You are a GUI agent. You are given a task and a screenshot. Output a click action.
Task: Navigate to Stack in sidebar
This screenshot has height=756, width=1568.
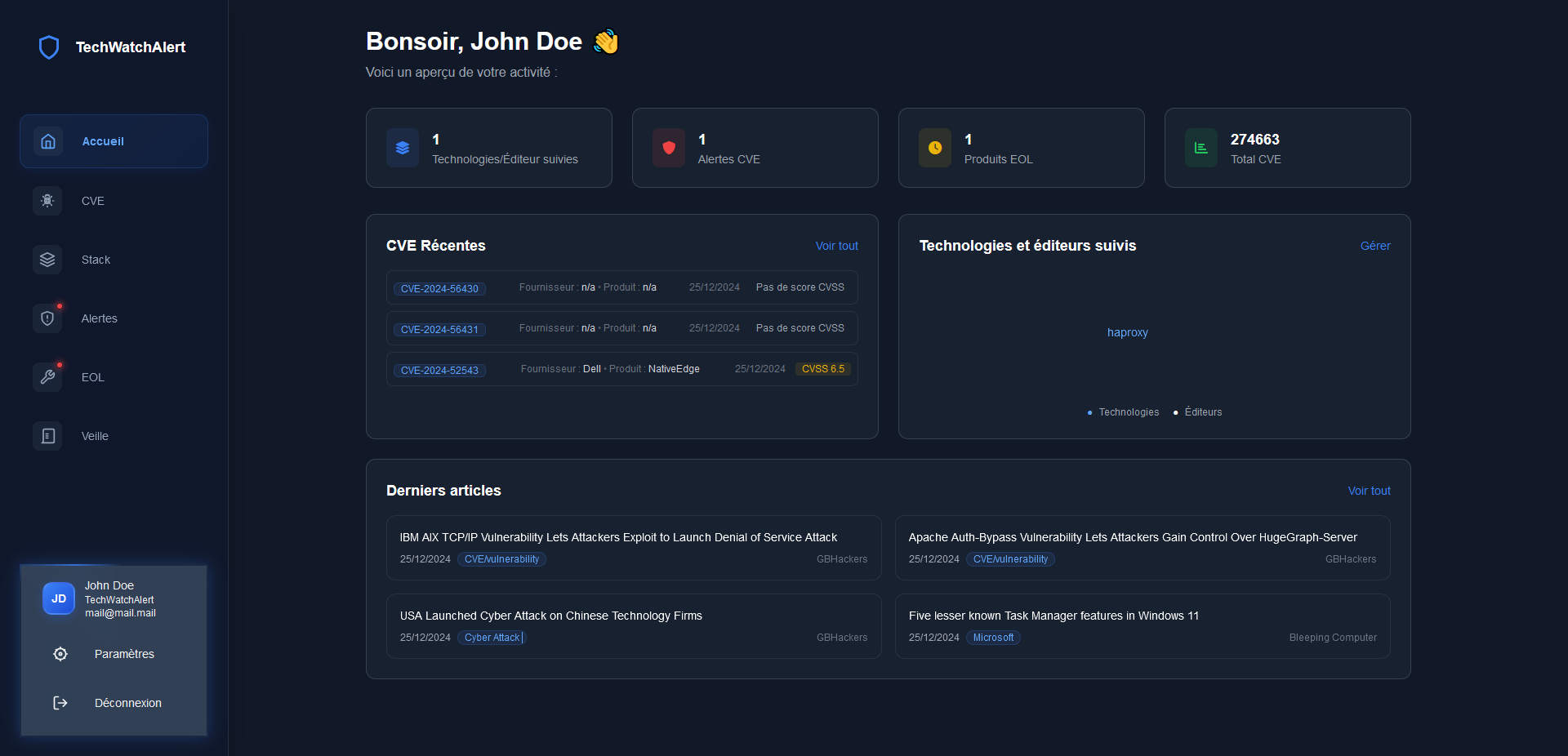pyautogui.click(x=114, y=260)
